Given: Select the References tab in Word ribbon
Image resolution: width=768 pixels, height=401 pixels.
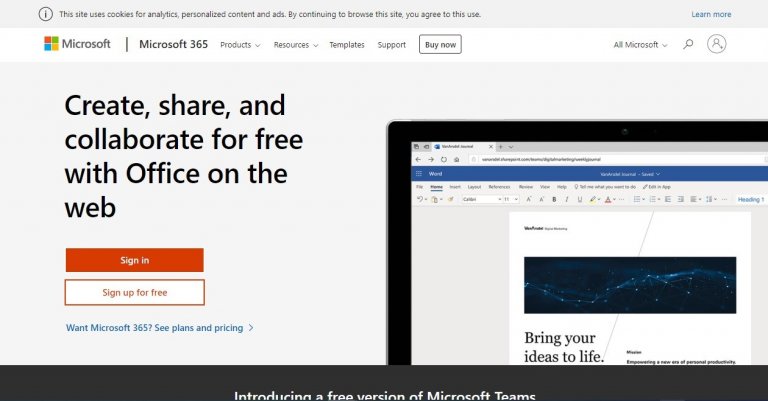Looking at the screenshot, I should click(499, 187).
